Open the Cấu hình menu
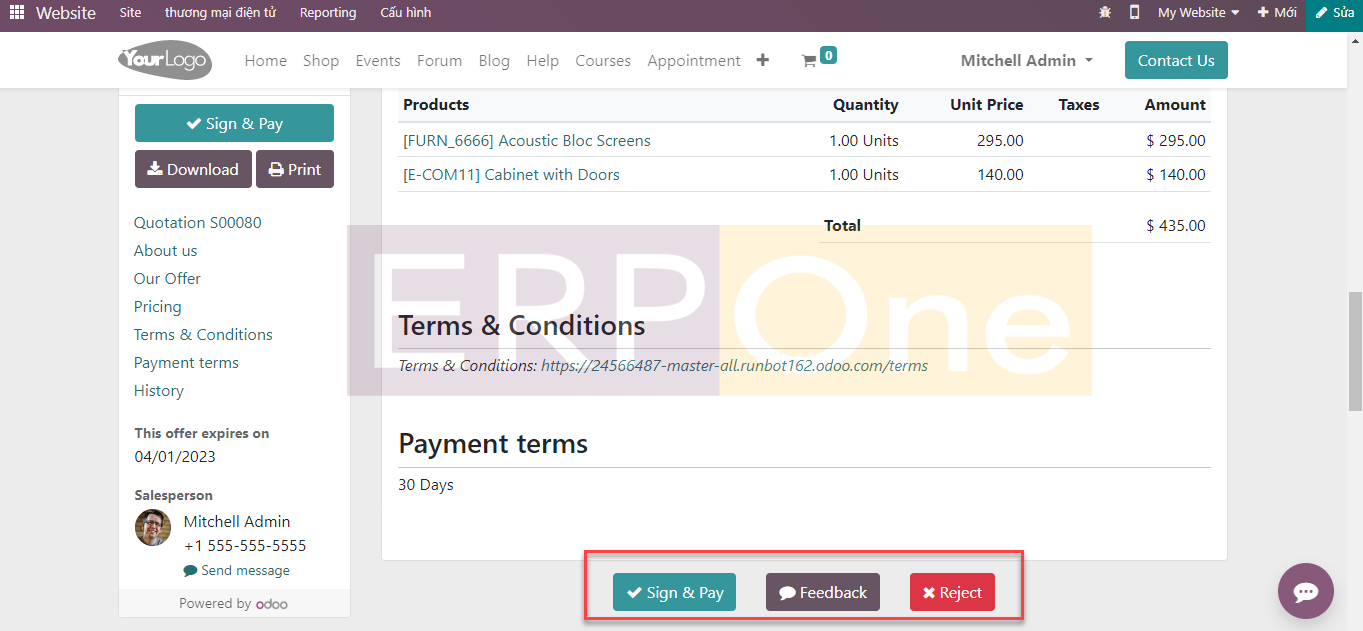Viewport: 1363px width, 631px height. [x=406, y=13]
